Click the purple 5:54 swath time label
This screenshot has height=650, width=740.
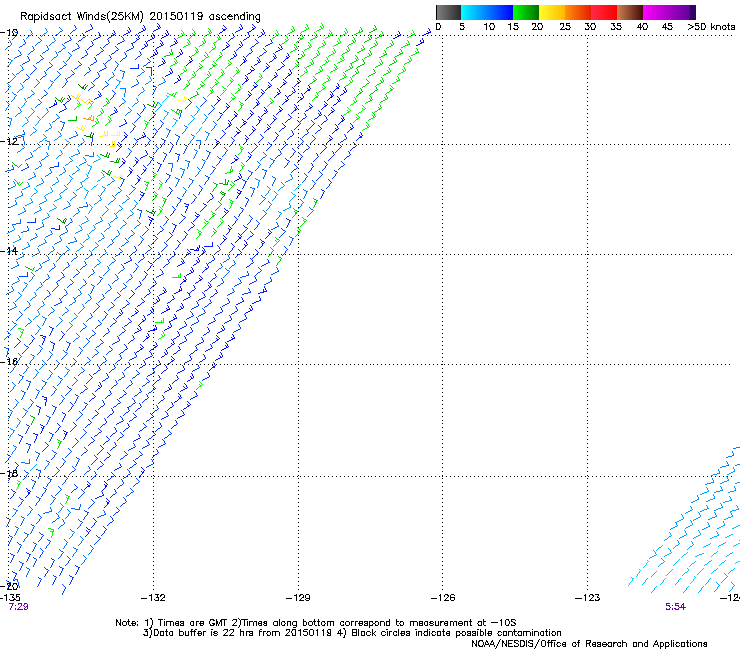pyautogui.click(x=675, y=607)
